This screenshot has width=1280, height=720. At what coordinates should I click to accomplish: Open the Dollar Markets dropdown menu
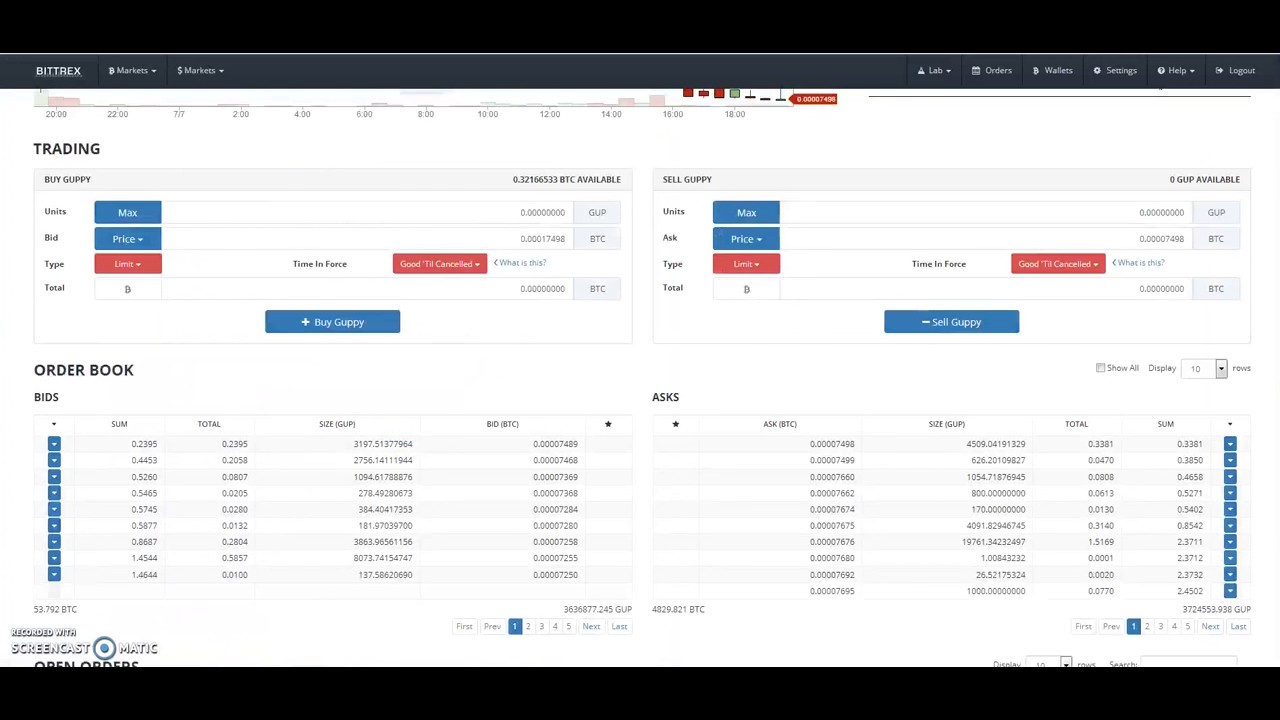coord(200,71)
